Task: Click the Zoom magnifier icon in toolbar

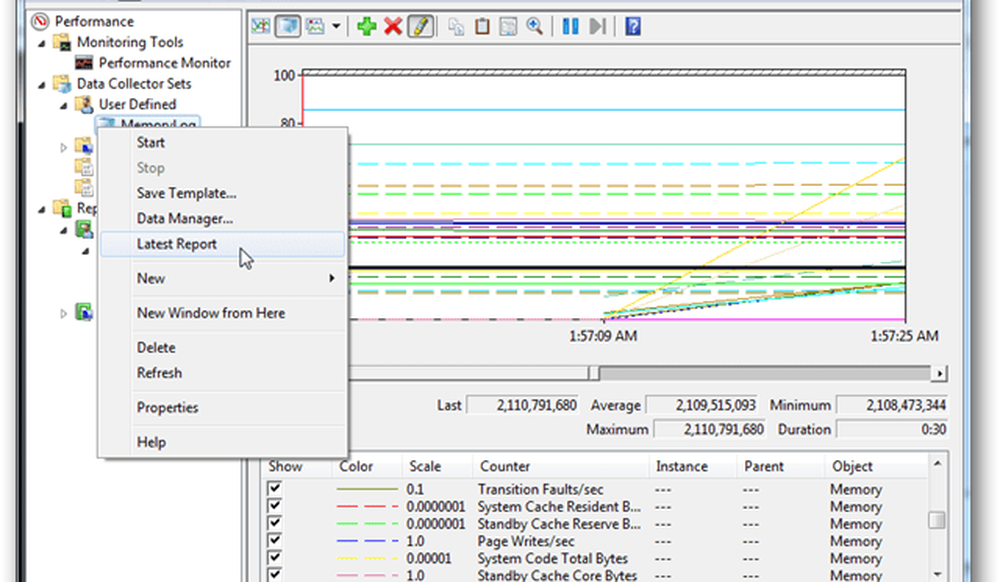Action: [534, 26]
